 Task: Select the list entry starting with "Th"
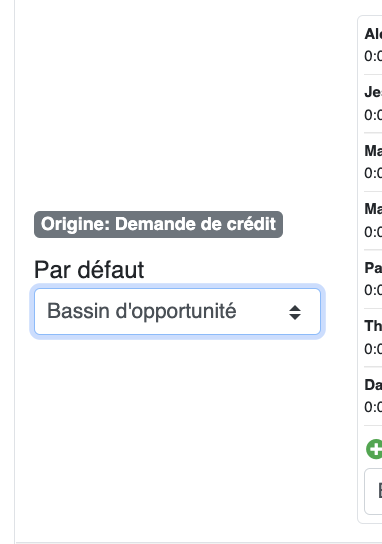click(x=373, y=337)
